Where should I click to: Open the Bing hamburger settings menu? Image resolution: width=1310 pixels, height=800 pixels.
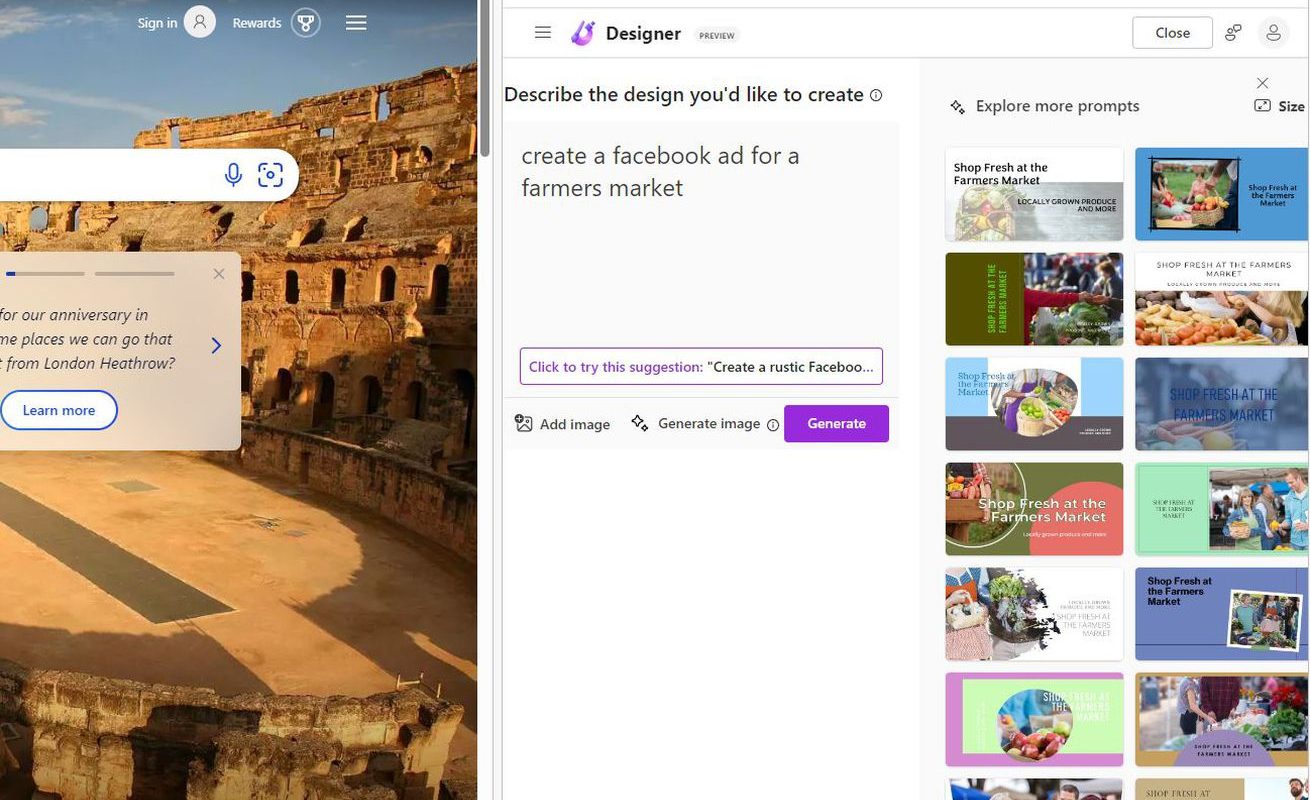click(356, 22)
